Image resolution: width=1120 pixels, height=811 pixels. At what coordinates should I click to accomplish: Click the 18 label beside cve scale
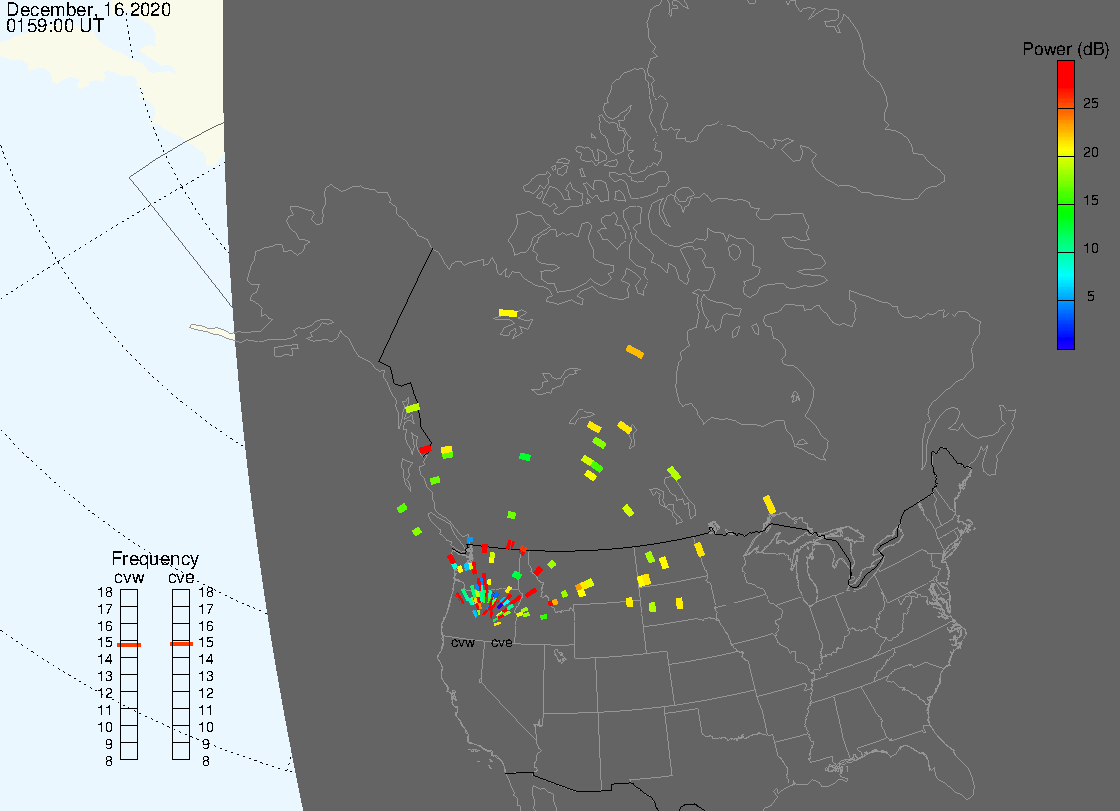pyautogui.click(x=206, y=592)
